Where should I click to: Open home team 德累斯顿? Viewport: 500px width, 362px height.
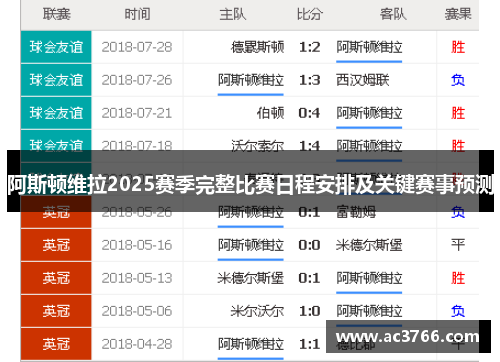257,47
